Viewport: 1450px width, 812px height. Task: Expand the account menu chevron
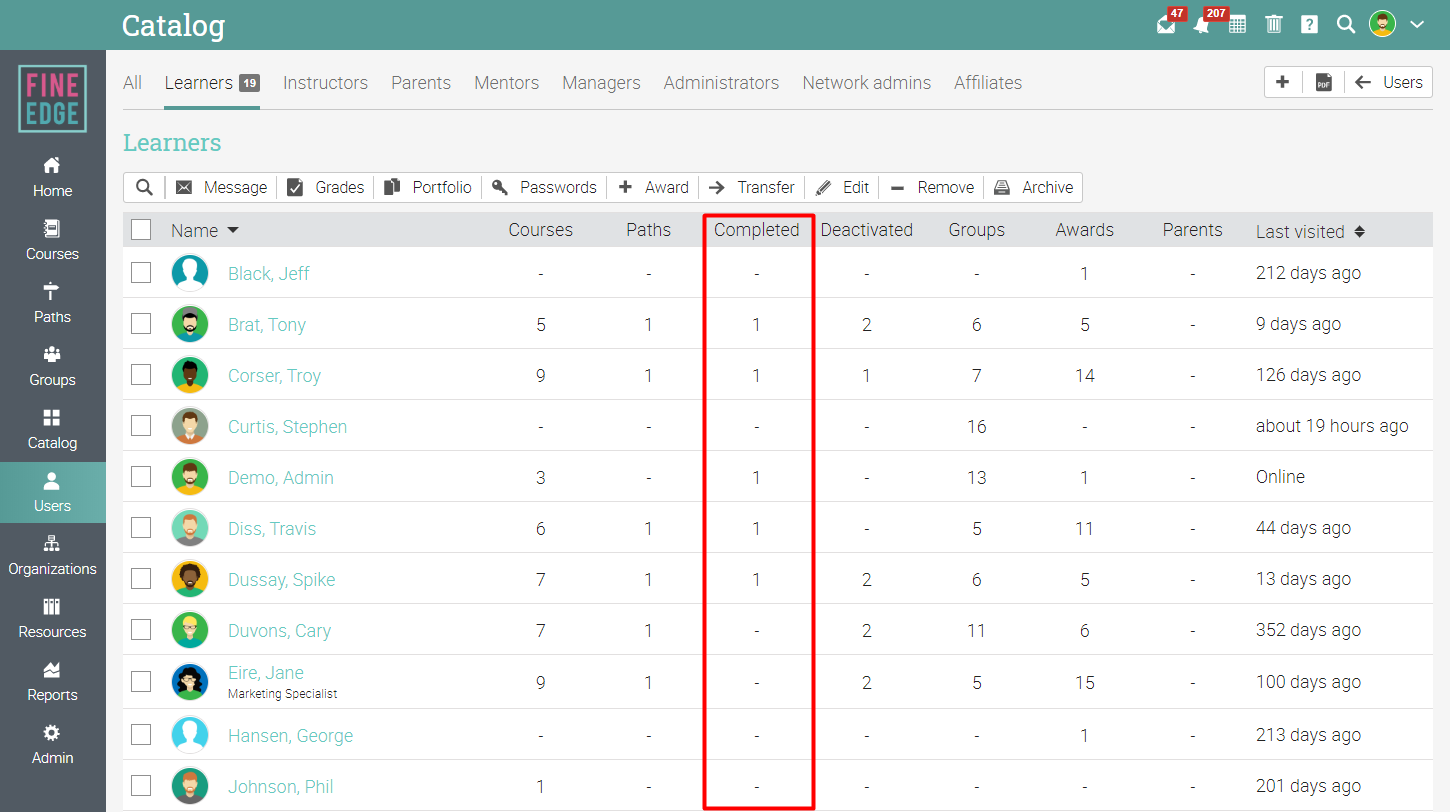pos(1417,25)
